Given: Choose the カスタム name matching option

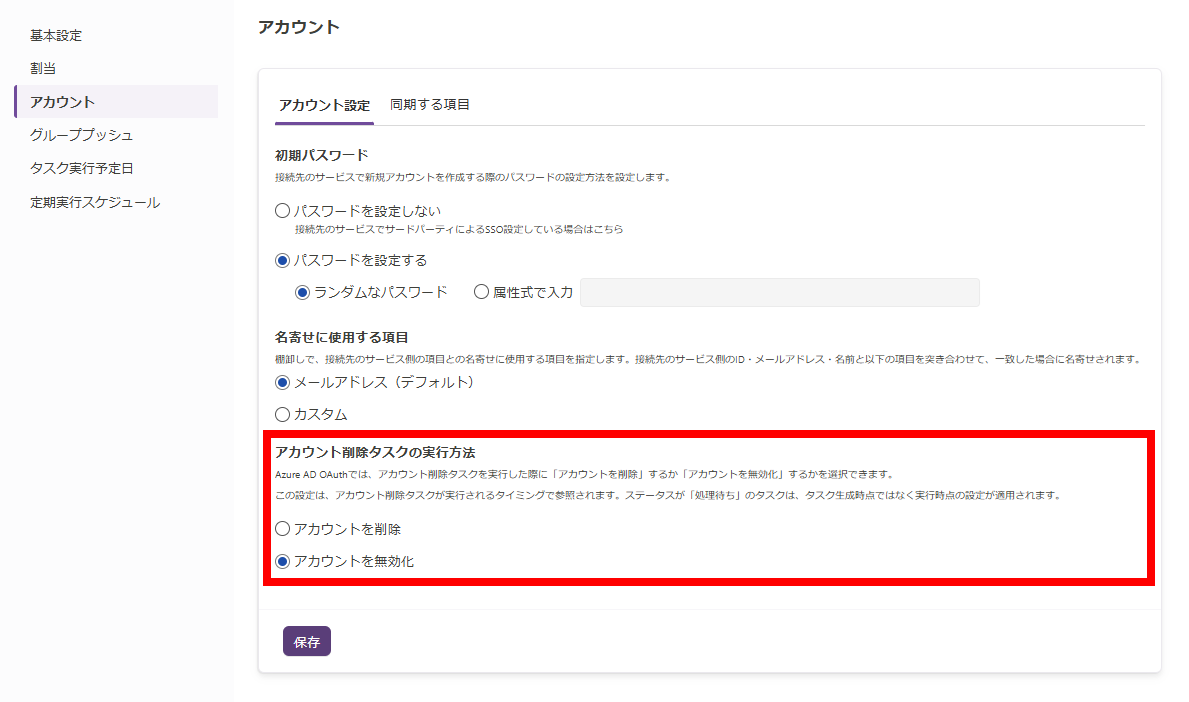Looking at the screenshot, I should pyautogui.click(x=283, y=414).
